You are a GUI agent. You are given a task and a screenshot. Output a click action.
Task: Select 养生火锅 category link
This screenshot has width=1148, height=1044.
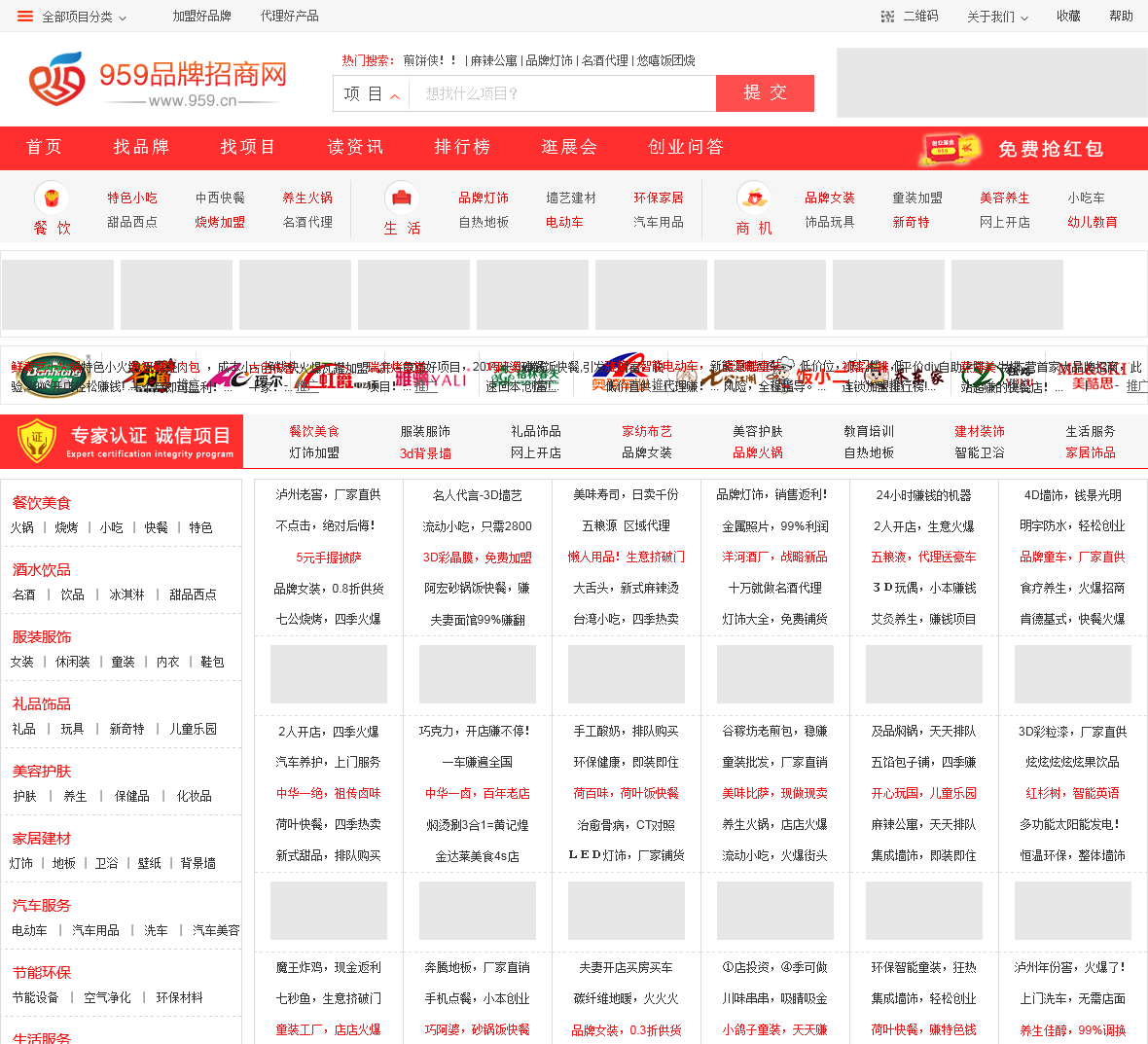click(307, 198)
